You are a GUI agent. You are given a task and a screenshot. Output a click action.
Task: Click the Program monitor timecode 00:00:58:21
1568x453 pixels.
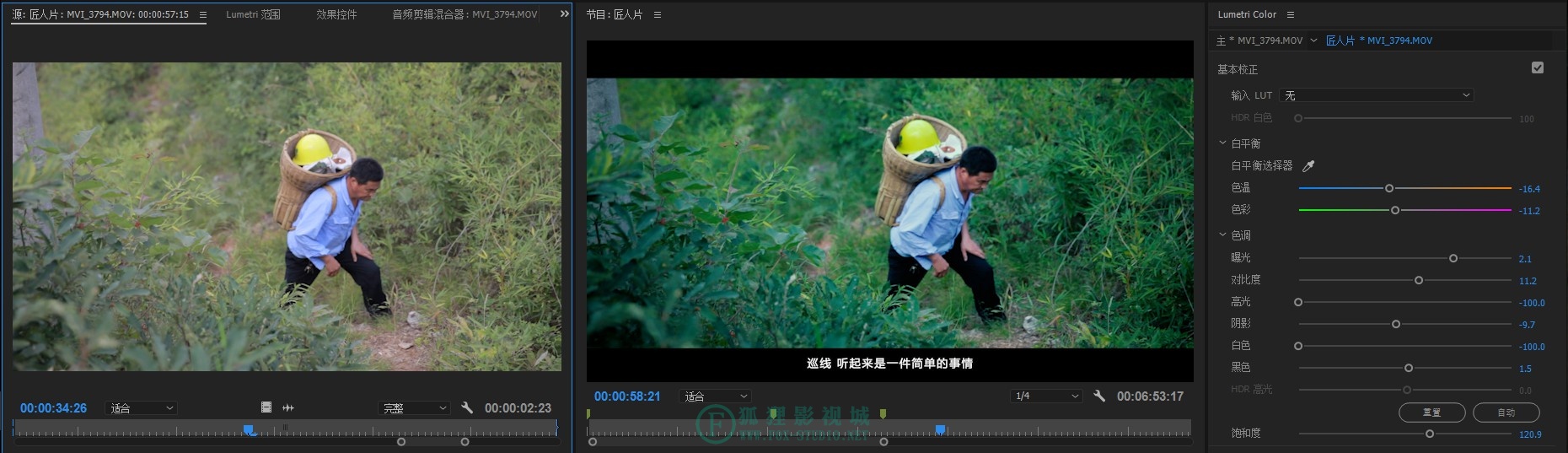click(x=627, y=396)
